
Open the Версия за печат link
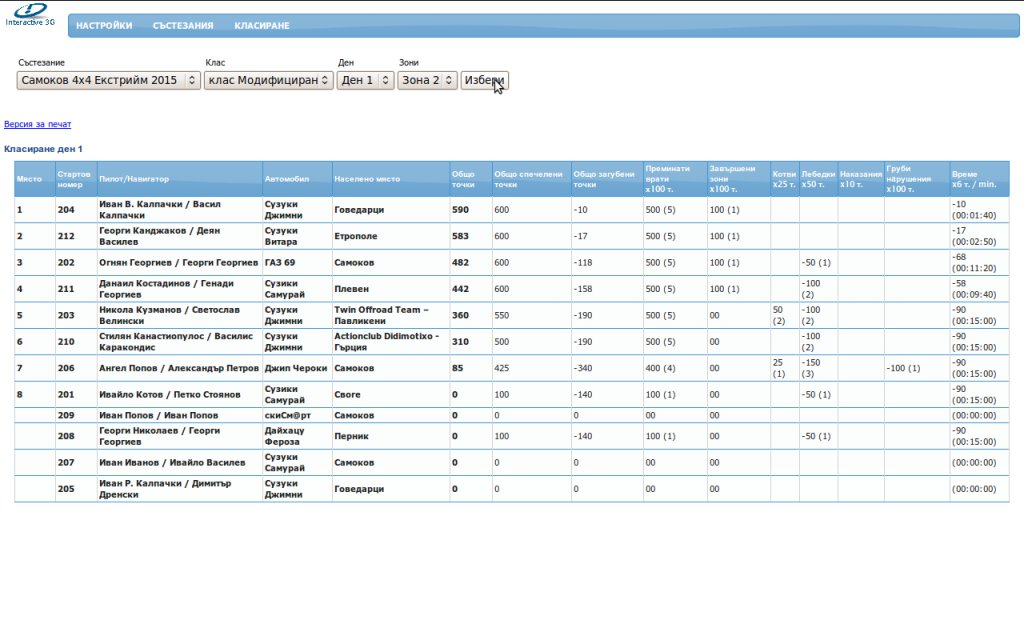pos(38,124)
